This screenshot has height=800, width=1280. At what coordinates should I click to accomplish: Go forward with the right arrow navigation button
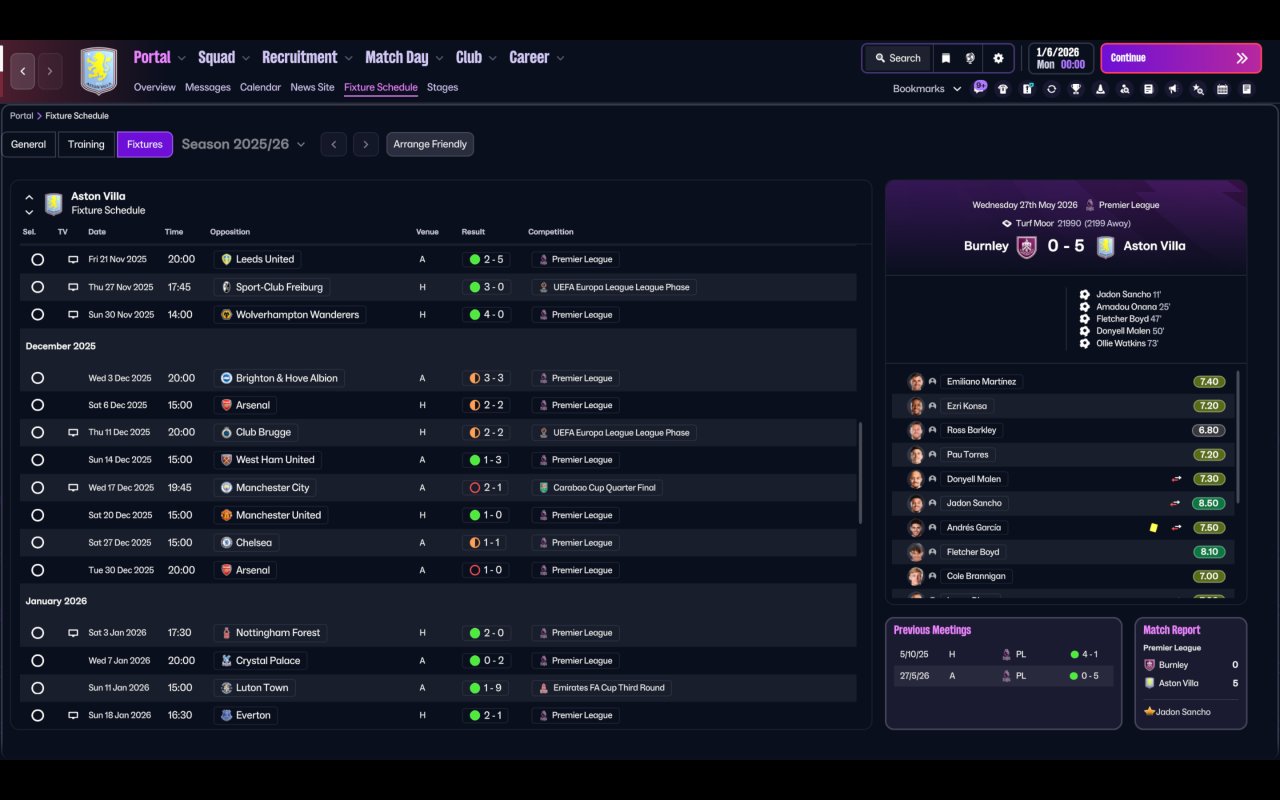point(50,71)
